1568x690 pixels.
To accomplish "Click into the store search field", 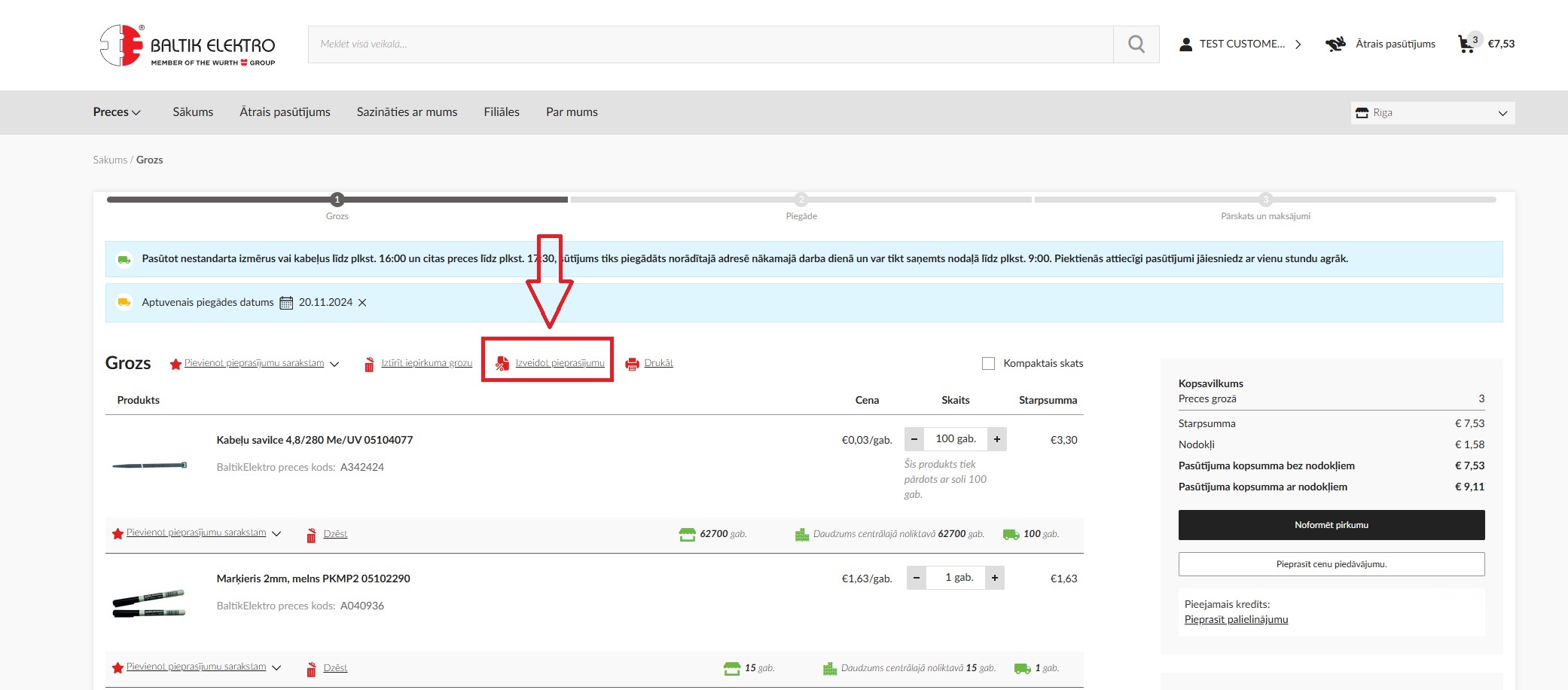I will point(709,44).
